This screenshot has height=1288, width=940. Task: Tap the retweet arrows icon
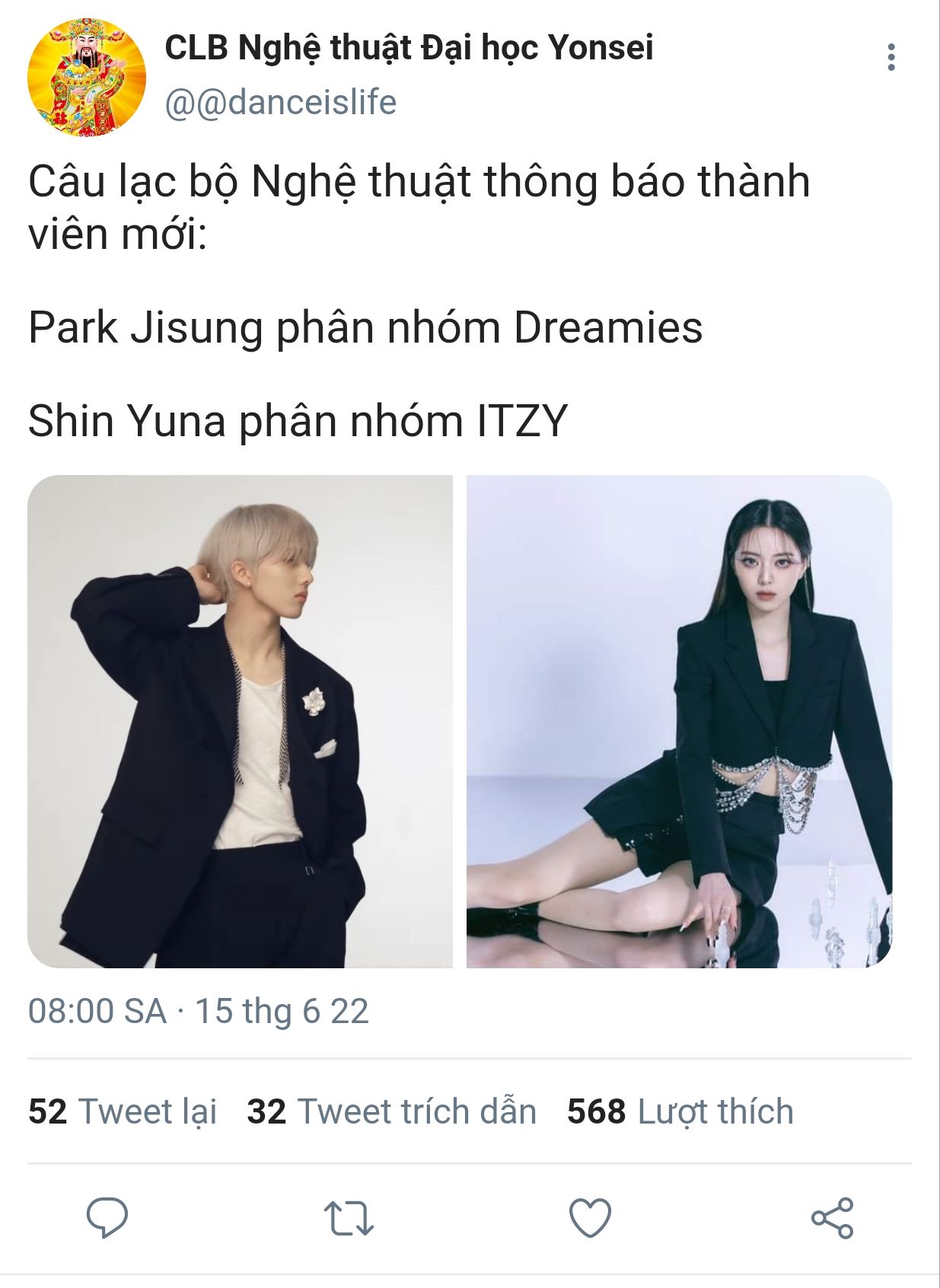(x=349, y=1218)
